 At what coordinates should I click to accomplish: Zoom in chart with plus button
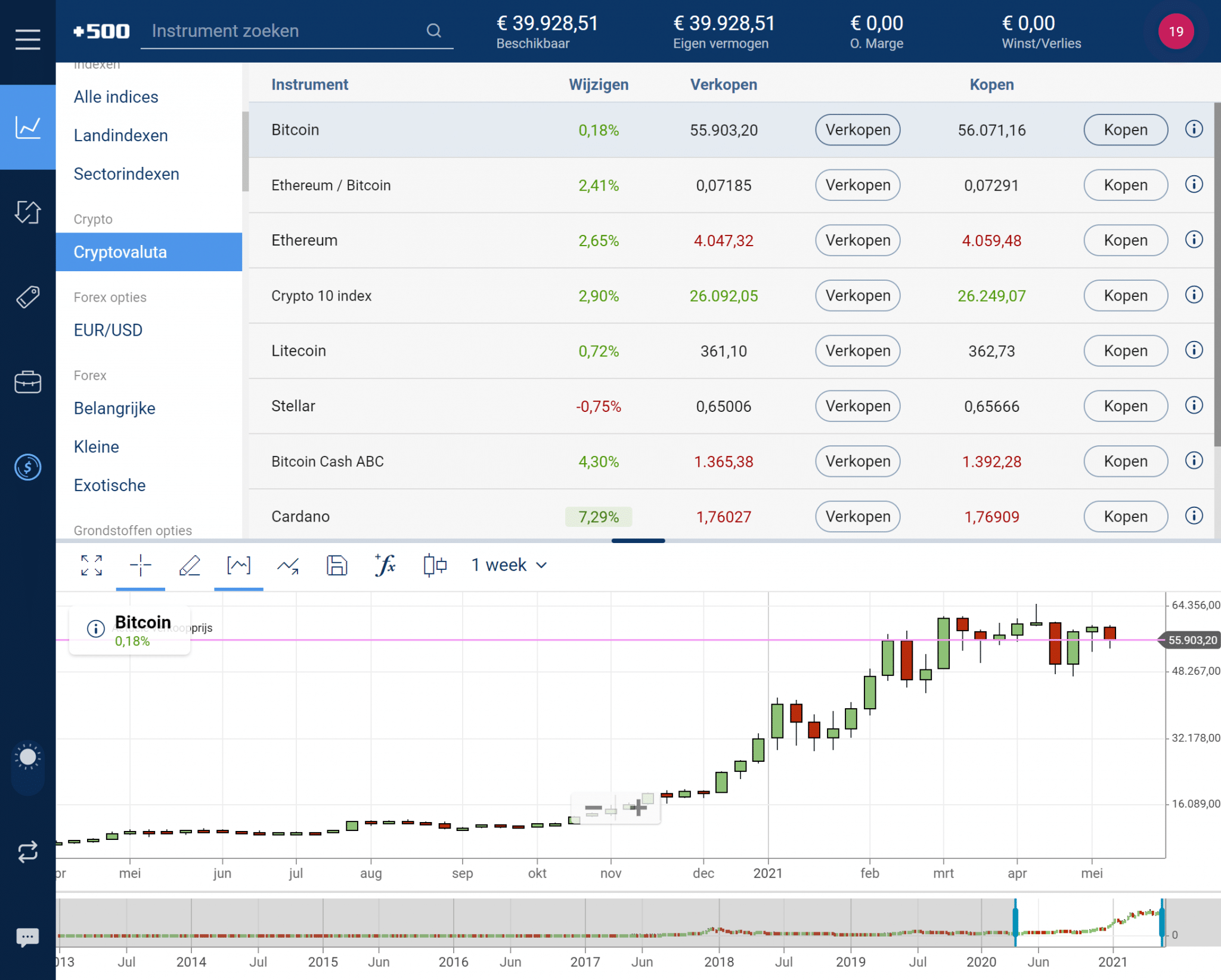coord(639,808)
